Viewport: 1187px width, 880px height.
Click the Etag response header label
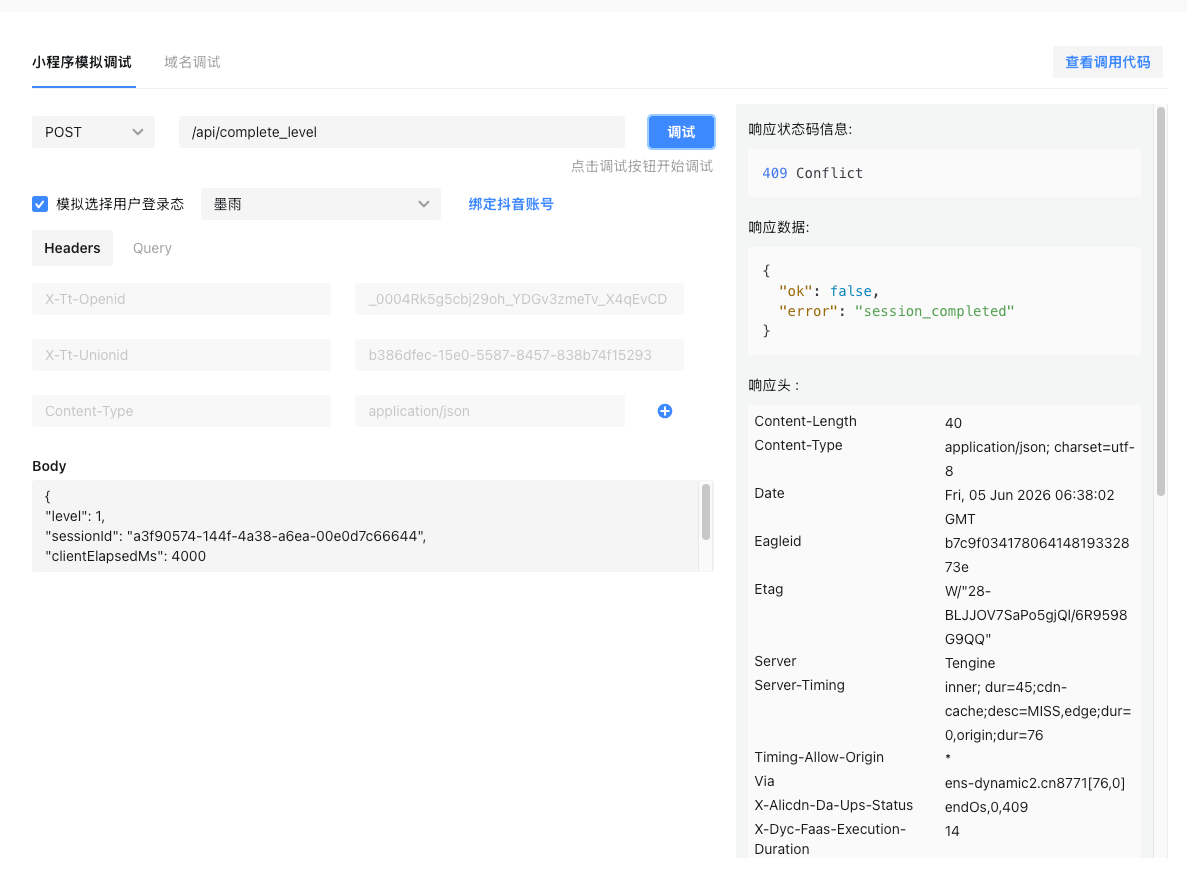click(768, 589)
